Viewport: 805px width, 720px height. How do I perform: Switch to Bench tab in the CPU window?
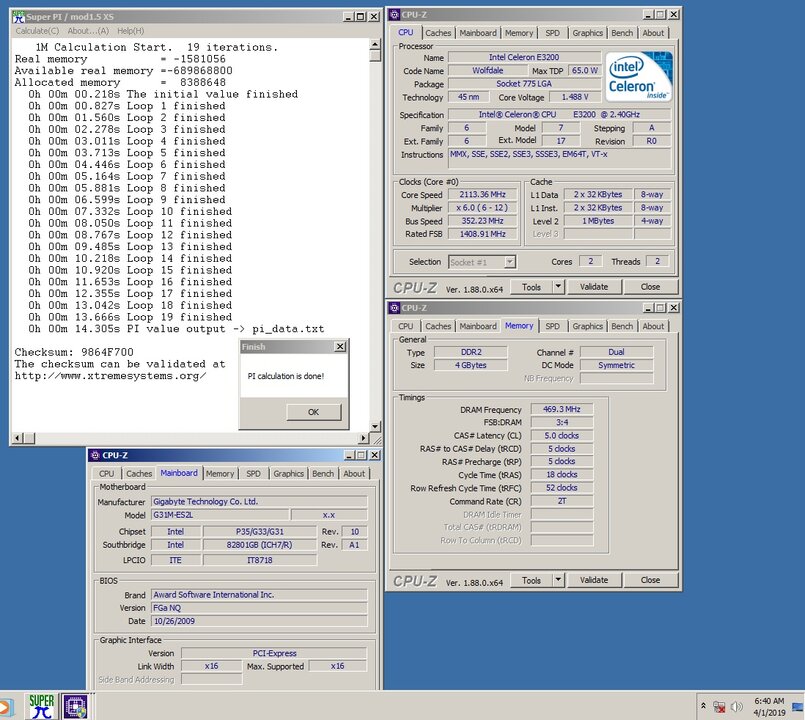(x=622, y=33)
